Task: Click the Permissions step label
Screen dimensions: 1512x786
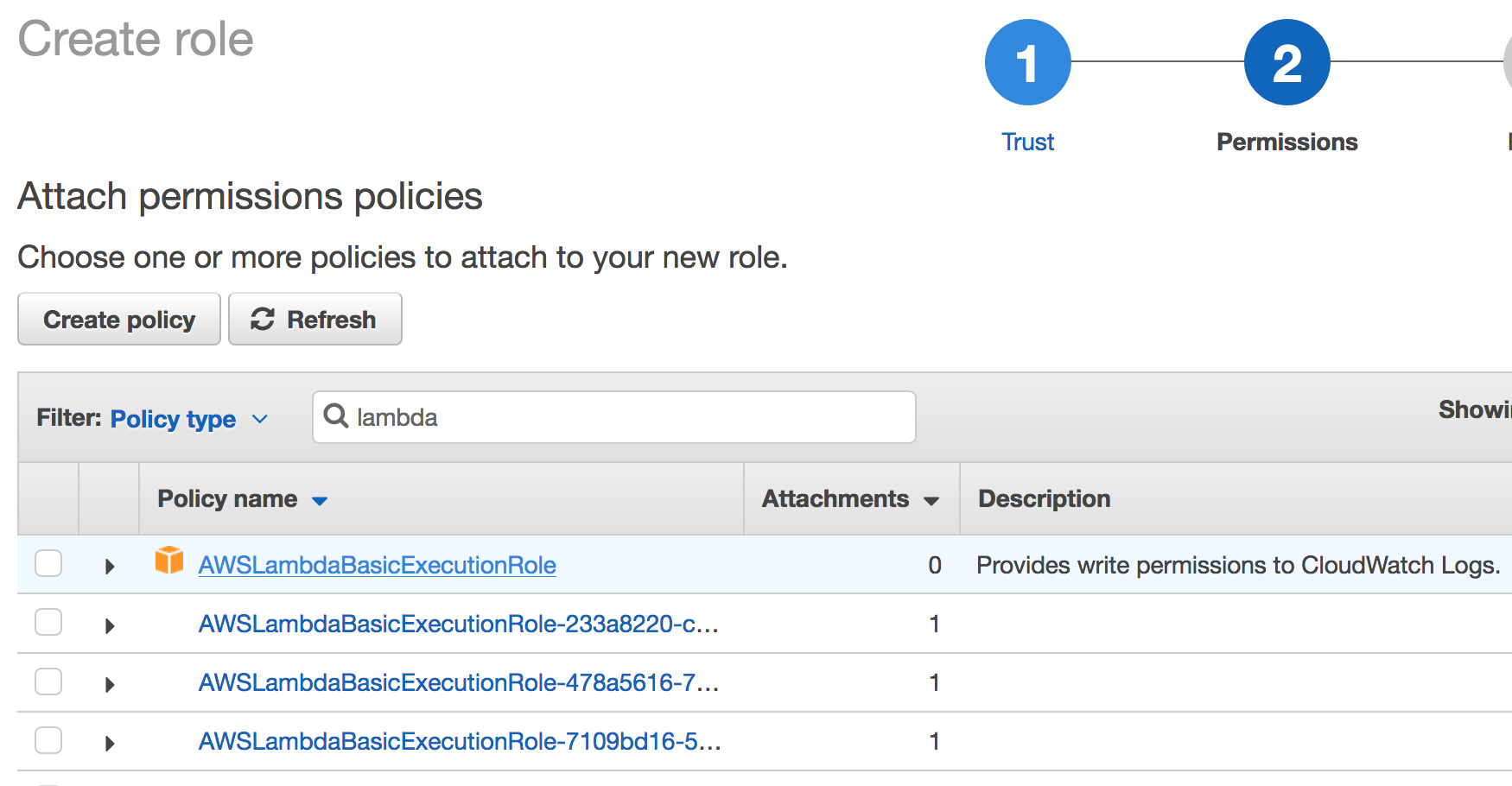Action: (x=1286, y=142)
